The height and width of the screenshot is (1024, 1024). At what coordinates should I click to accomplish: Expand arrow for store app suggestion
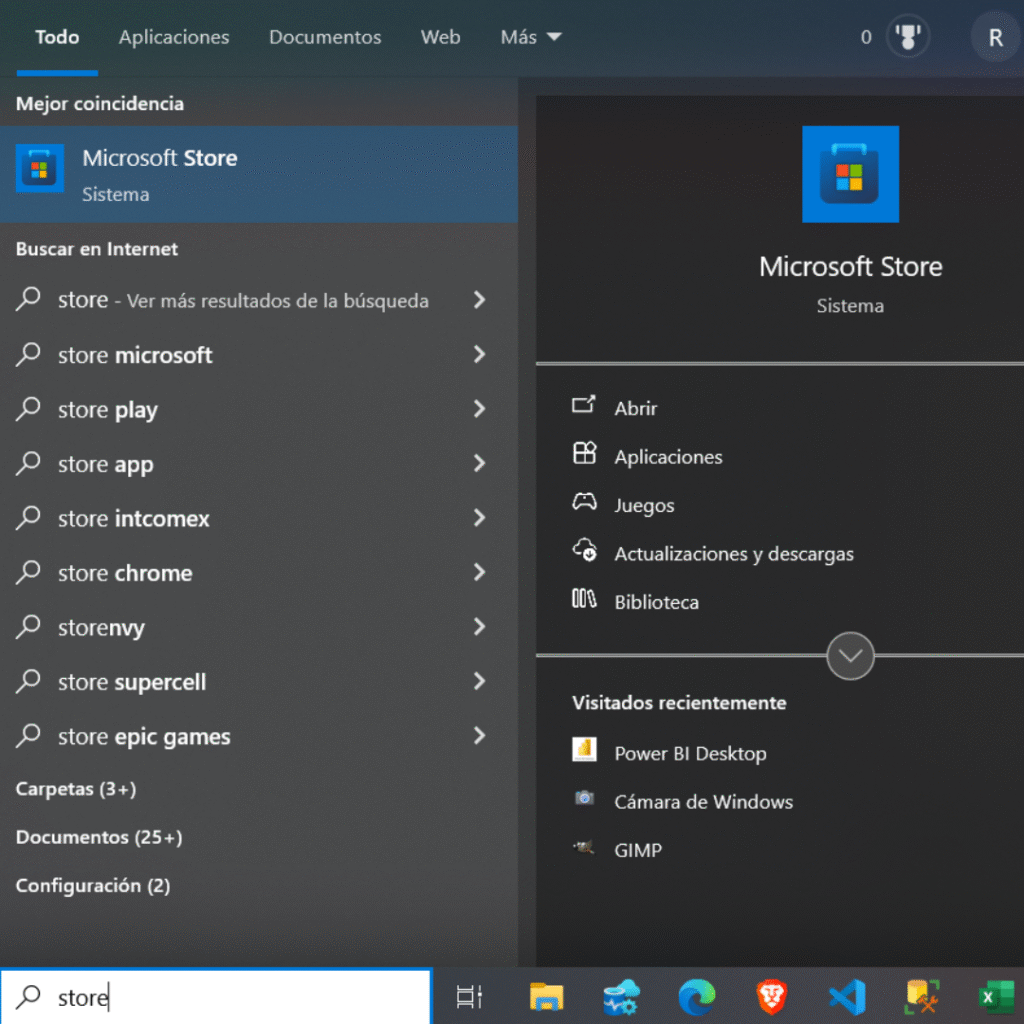click(479, 464)
